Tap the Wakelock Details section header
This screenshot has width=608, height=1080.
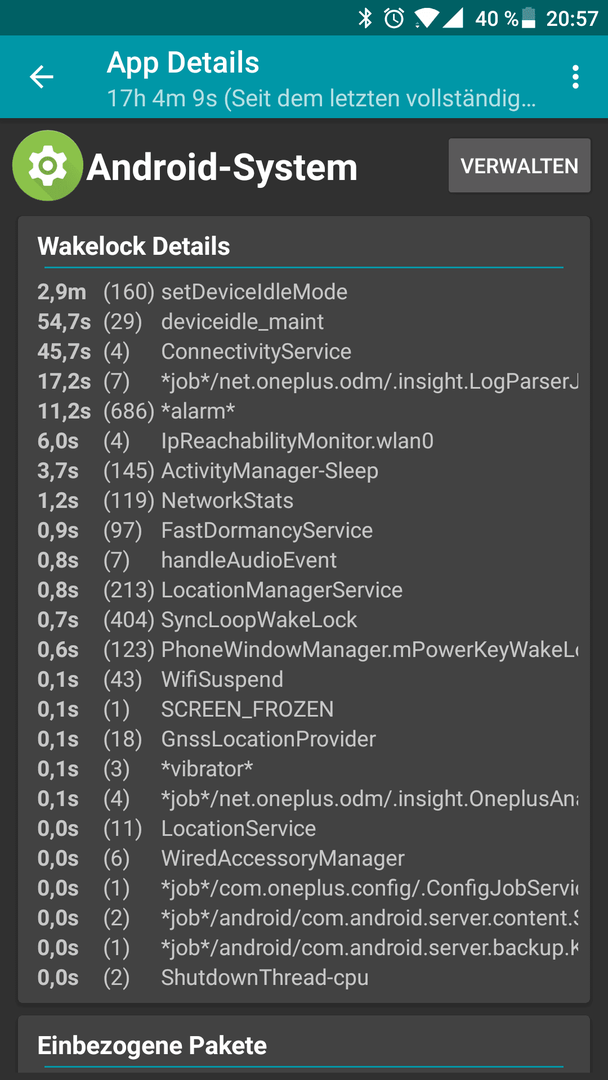(x=134, y=246)
